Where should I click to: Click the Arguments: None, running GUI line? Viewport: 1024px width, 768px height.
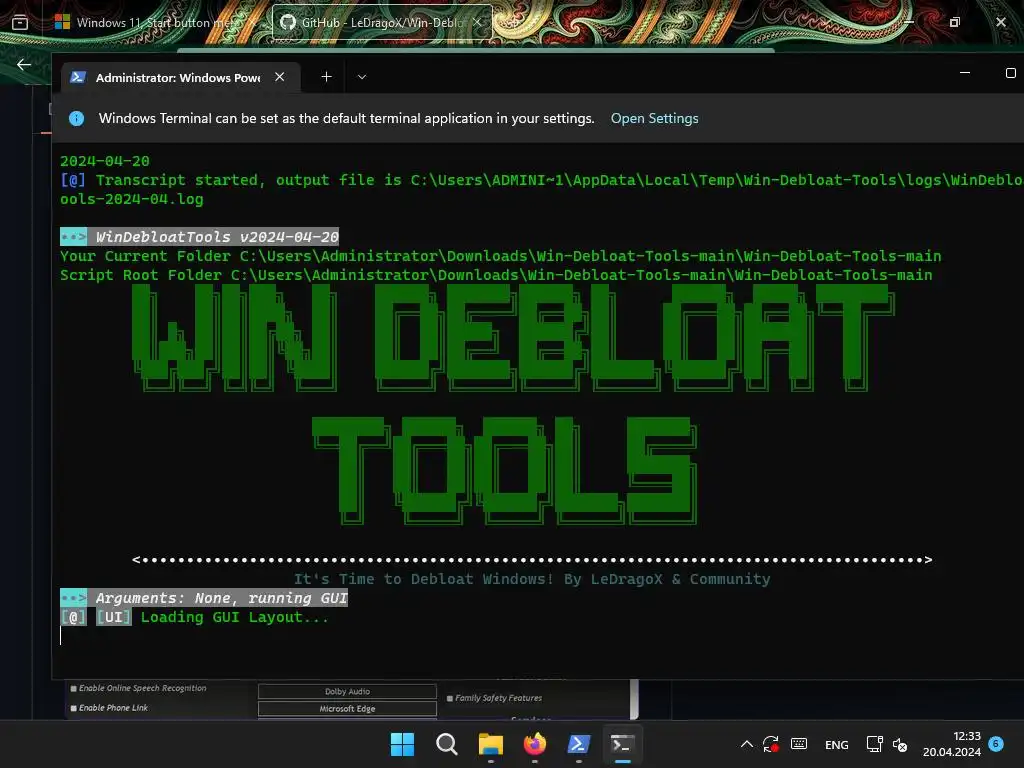pos(221,598)
